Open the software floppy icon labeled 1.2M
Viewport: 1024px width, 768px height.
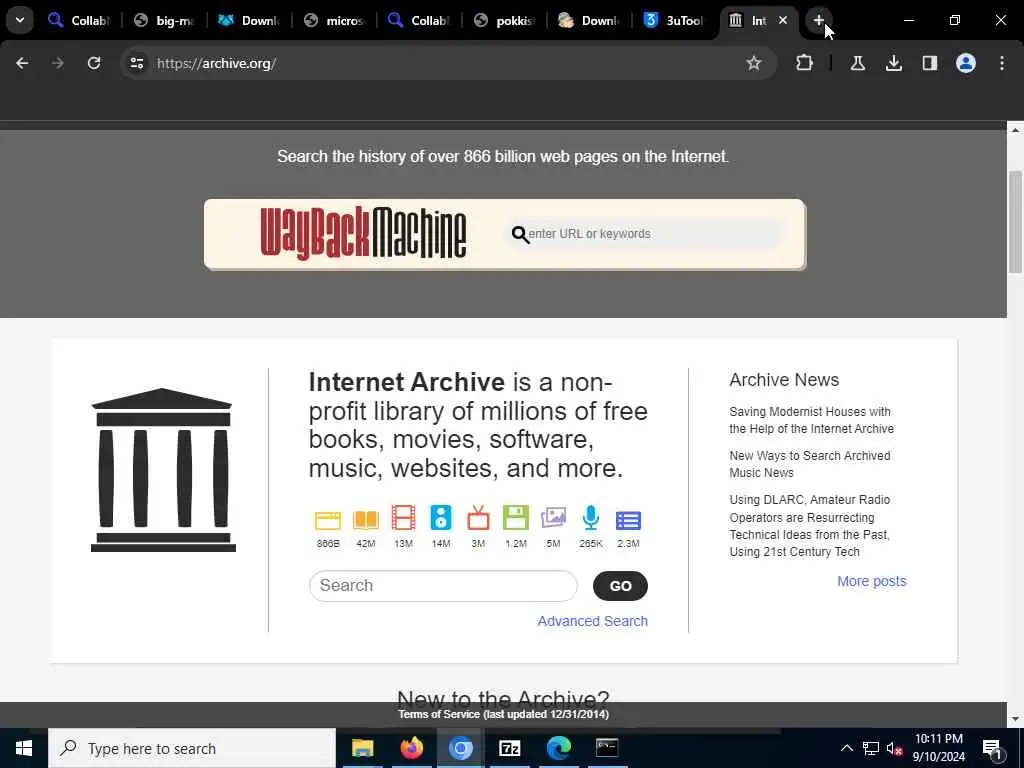(516, 519)
